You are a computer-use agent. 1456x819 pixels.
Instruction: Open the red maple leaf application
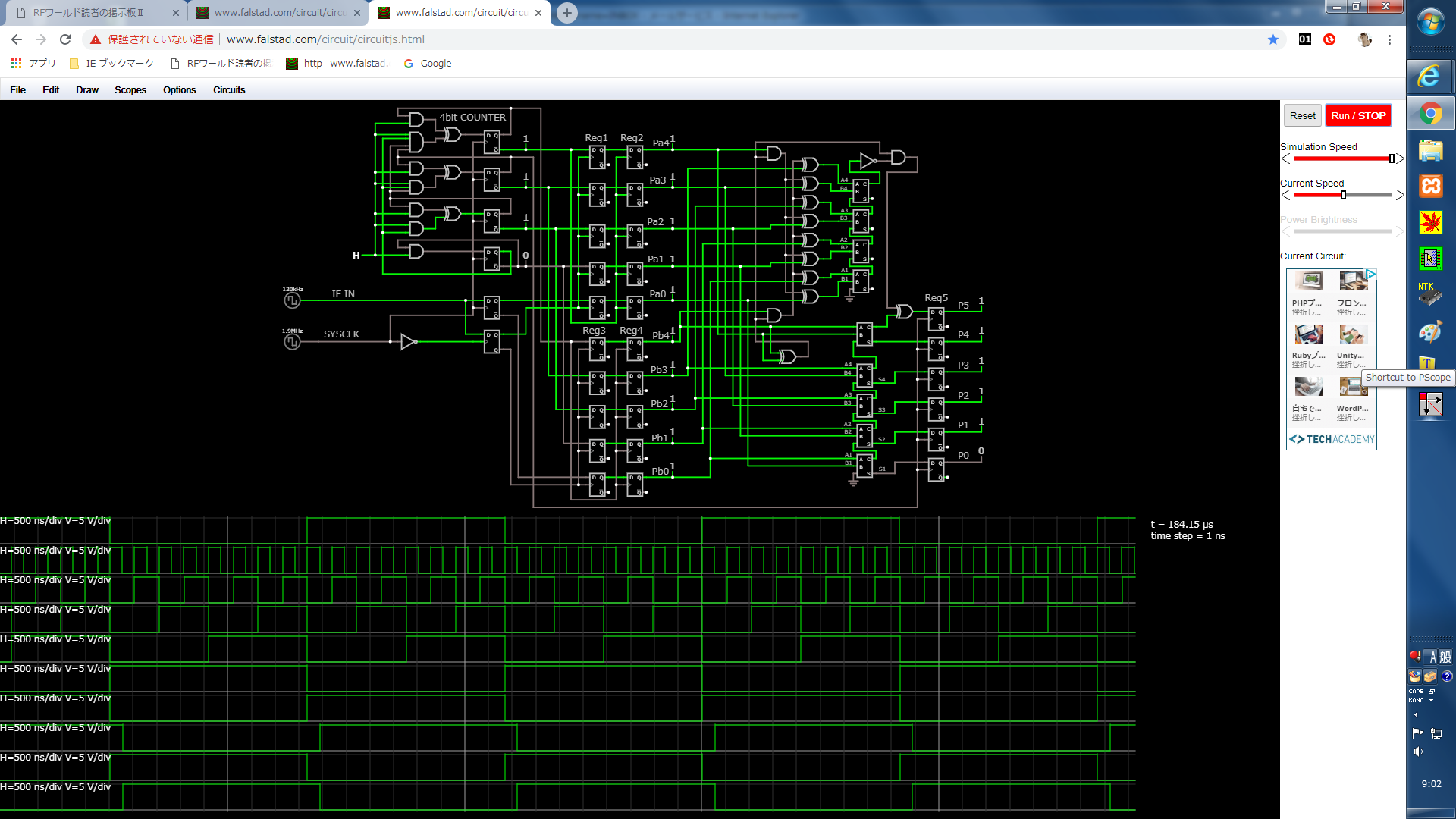[x=1430, y=222]
